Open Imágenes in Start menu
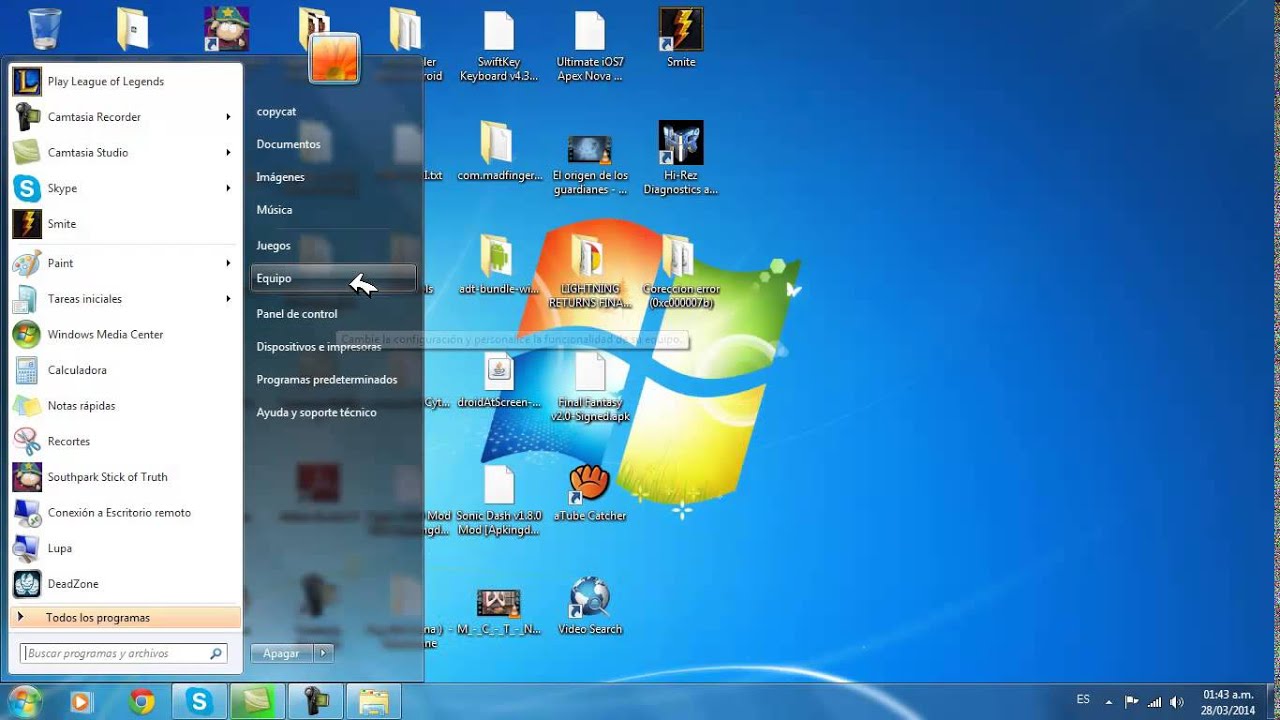This screenshot has width=1280, height=720. click(x=333, y=177)
